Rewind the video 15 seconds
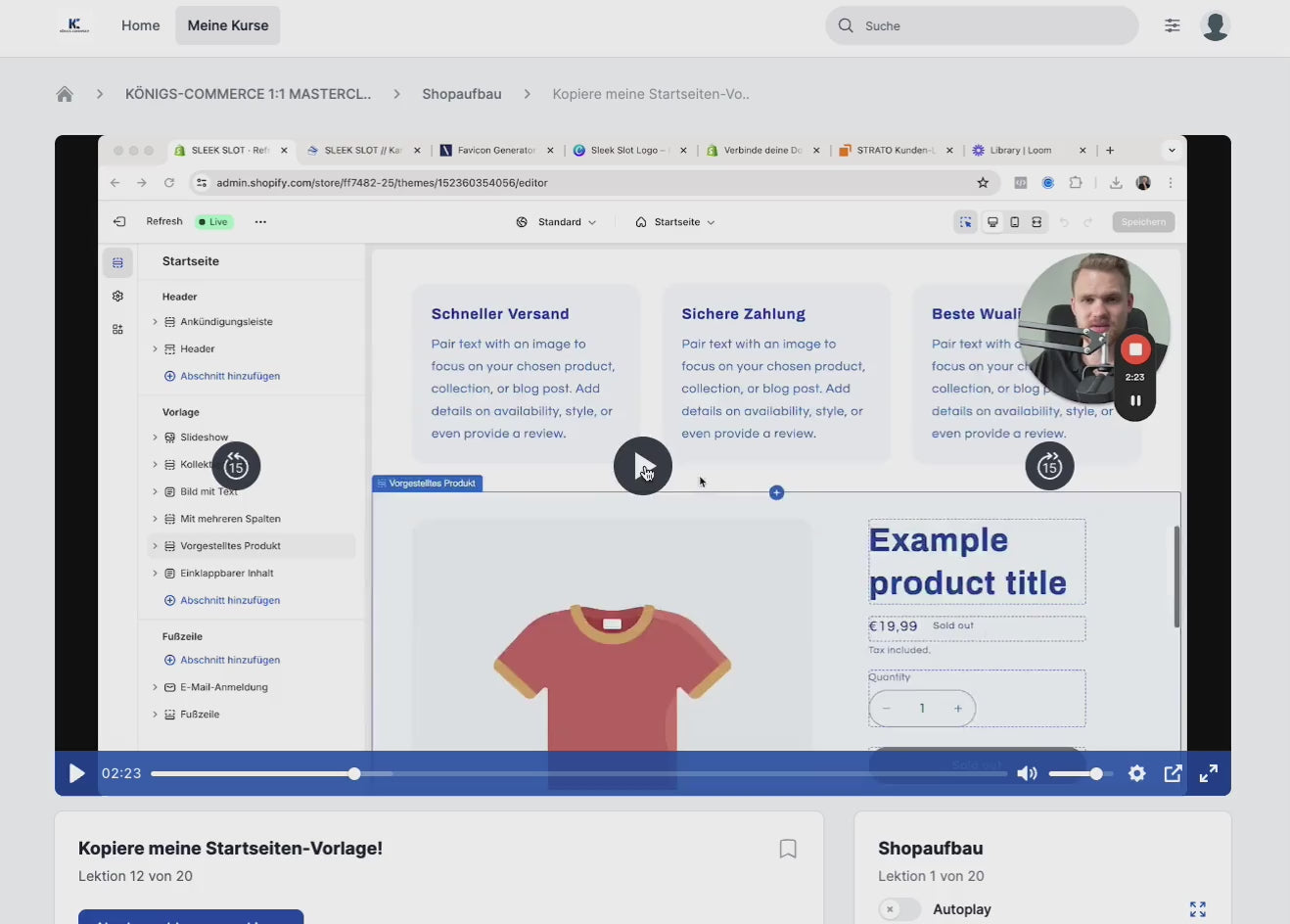The width and height of the screenshot is (1290, 924). pos(236,466)
